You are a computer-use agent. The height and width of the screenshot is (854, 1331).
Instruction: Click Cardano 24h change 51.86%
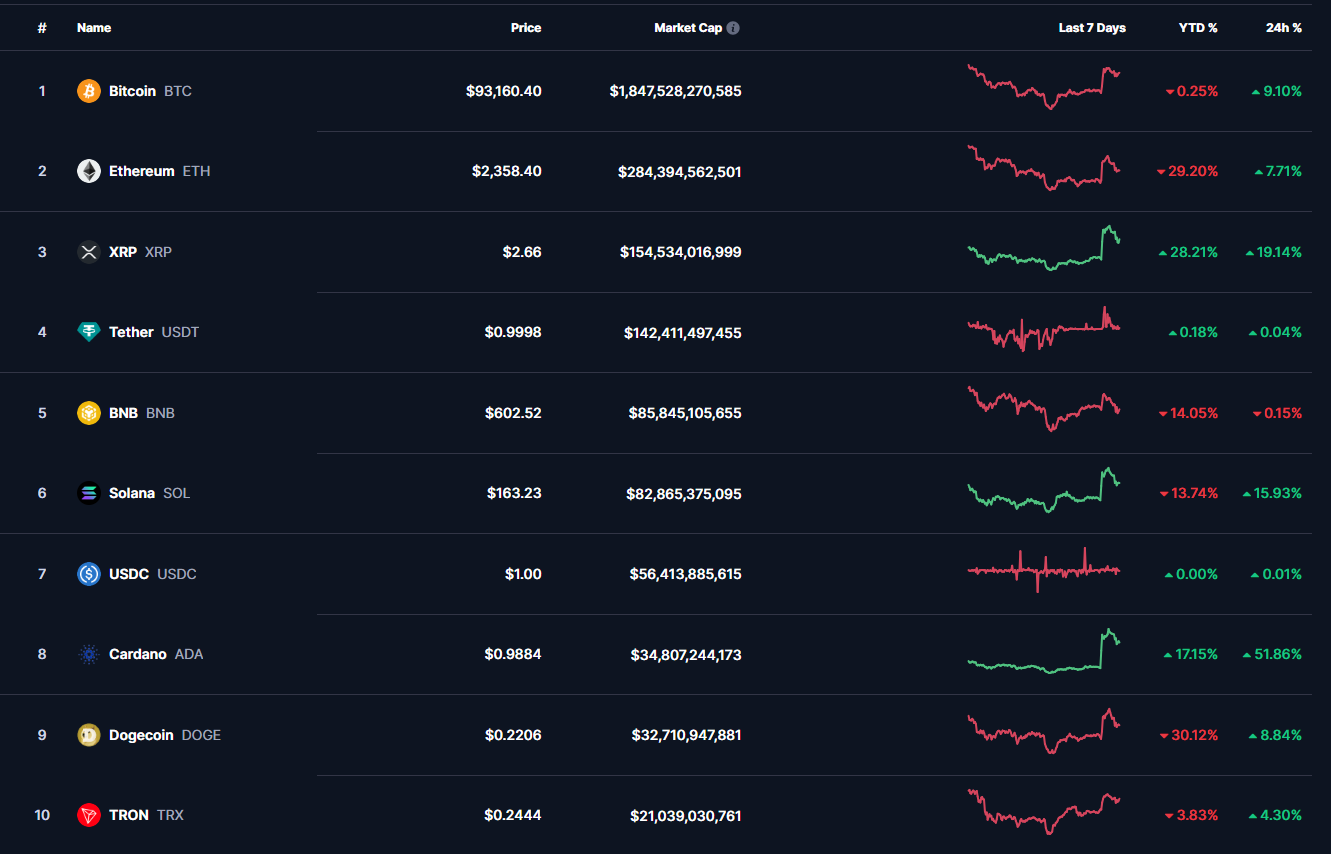click(1272, 654)
